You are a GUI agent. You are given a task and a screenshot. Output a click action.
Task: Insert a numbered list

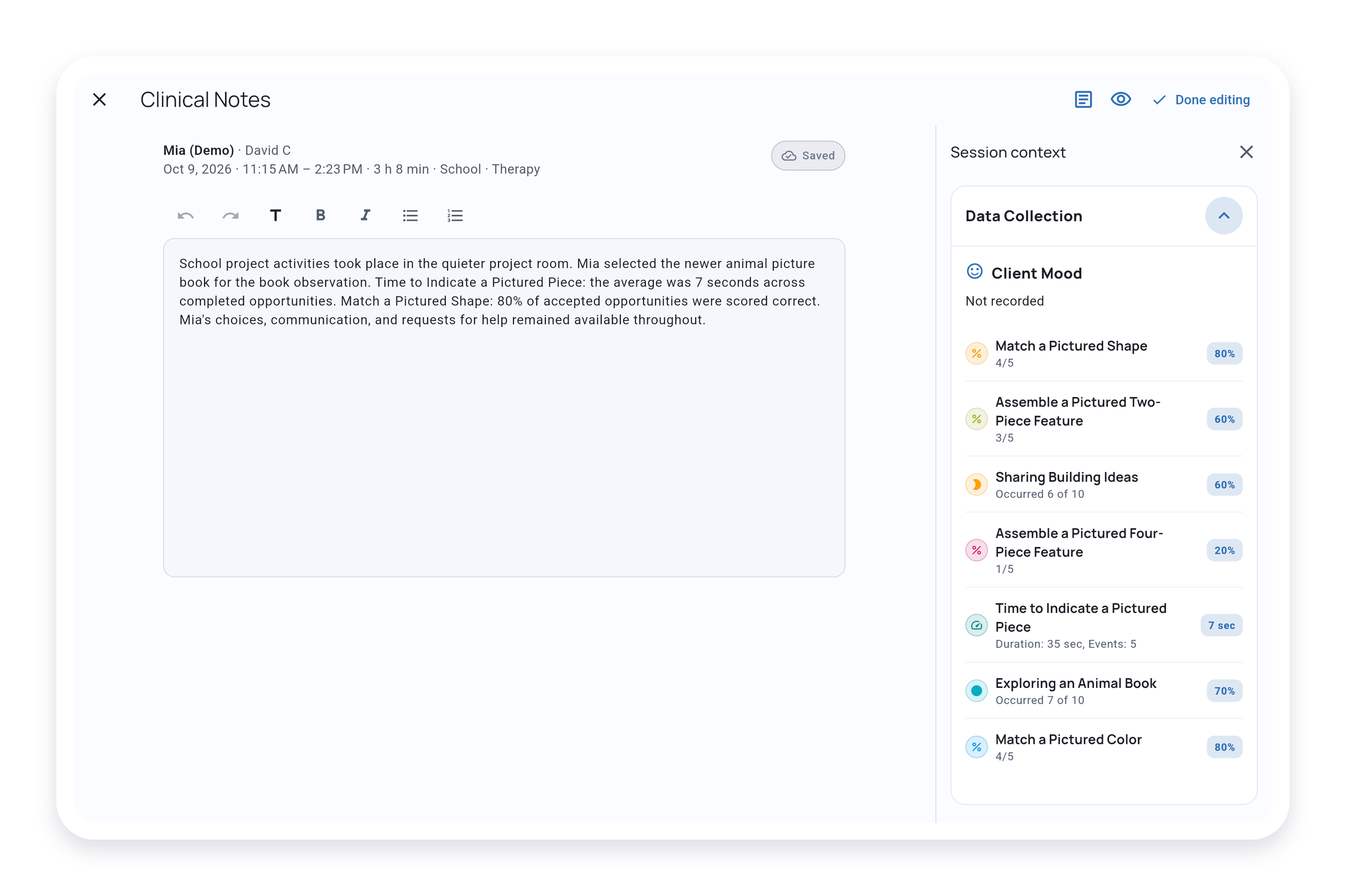coord(455,216)
